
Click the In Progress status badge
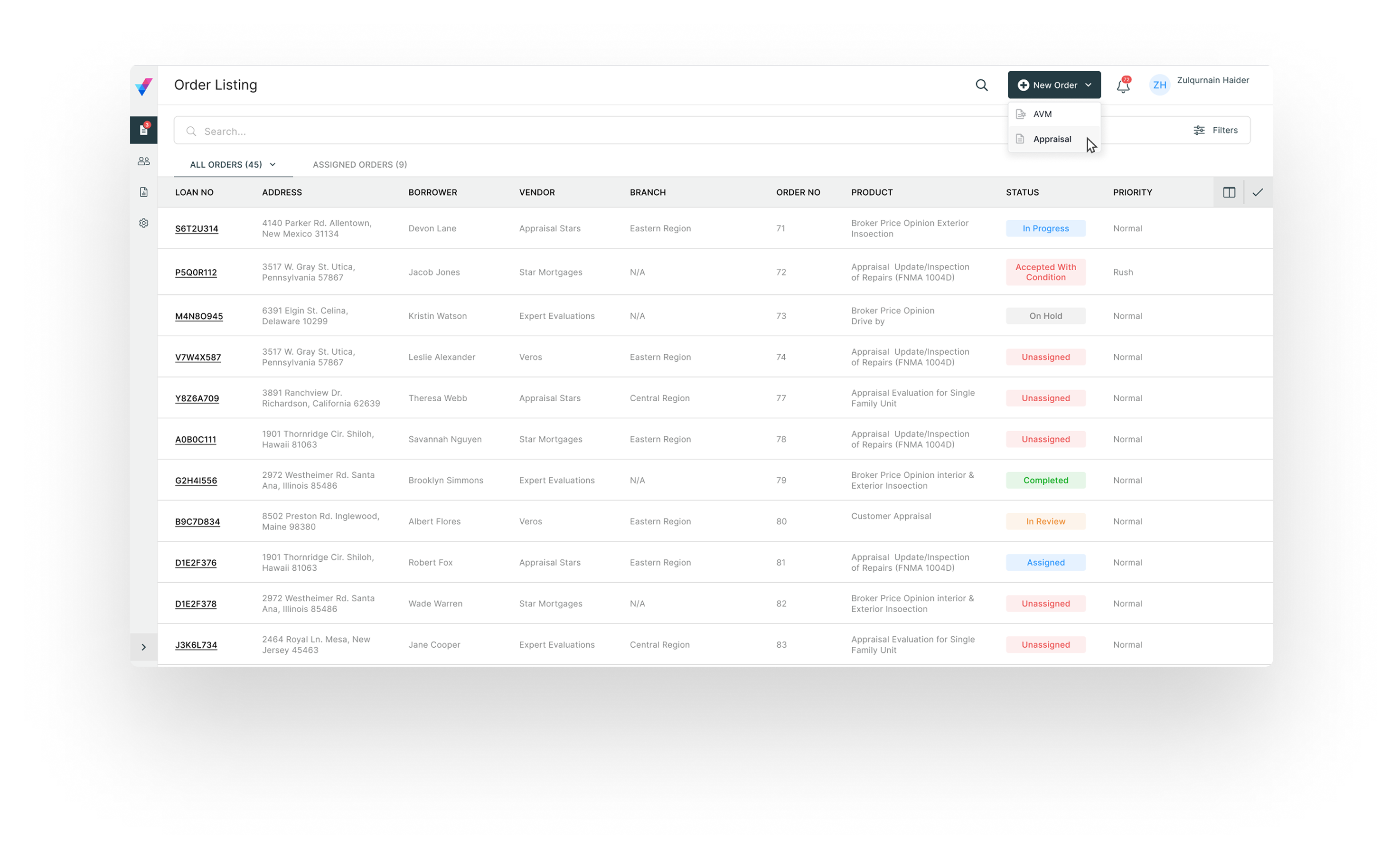tap(1045, 228)
